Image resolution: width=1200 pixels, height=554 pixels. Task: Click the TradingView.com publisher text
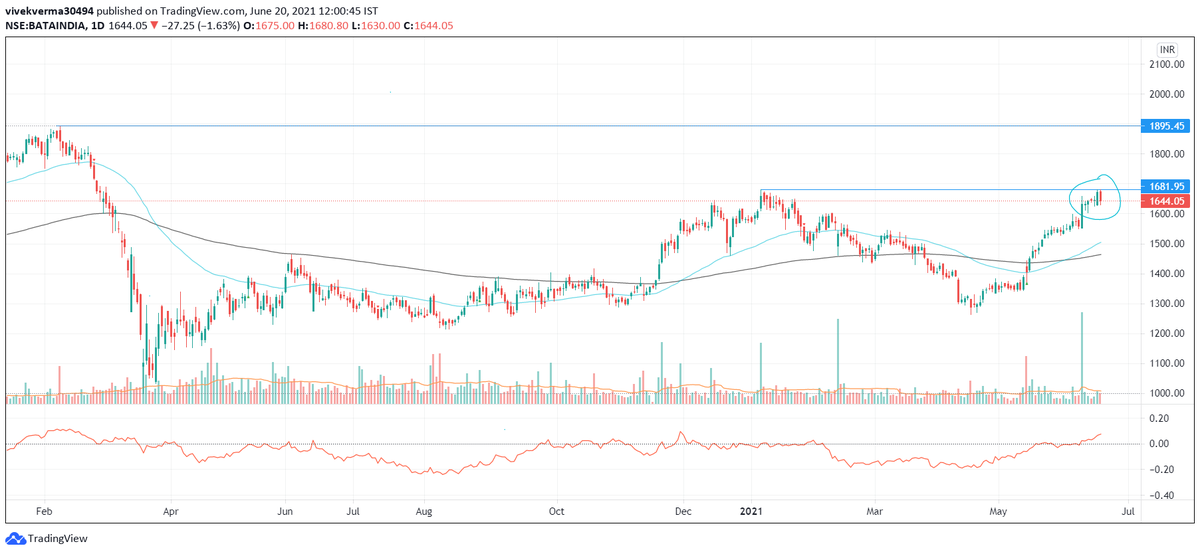pyautogui.click(x=201, y=11)
